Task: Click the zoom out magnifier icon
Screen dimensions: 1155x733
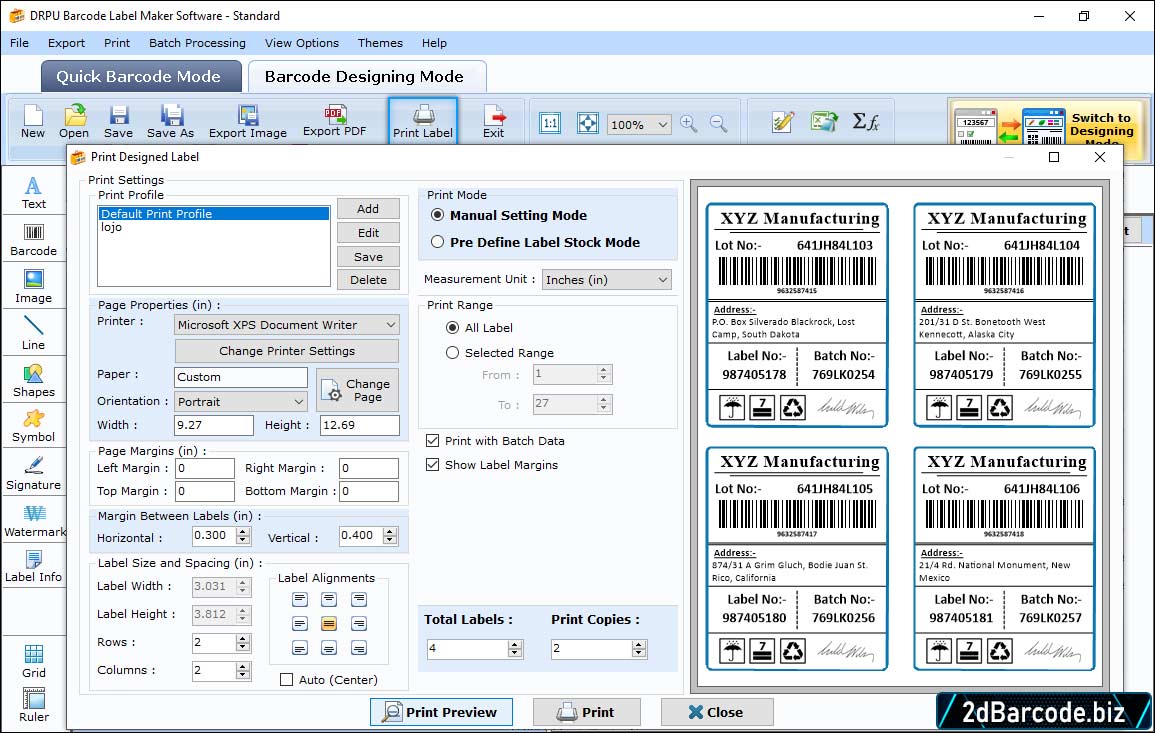Action: 718,123
